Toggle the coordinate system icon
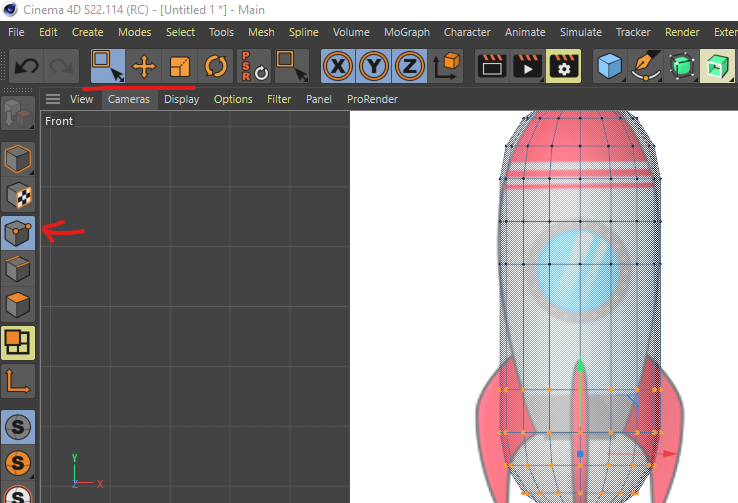 (x=446, y=66)
